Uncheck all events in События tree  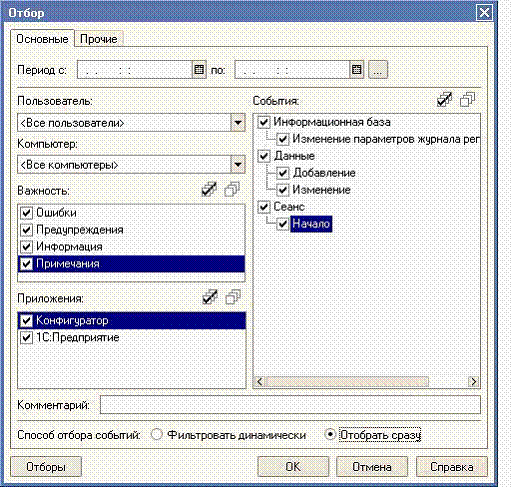click(467, 100)
